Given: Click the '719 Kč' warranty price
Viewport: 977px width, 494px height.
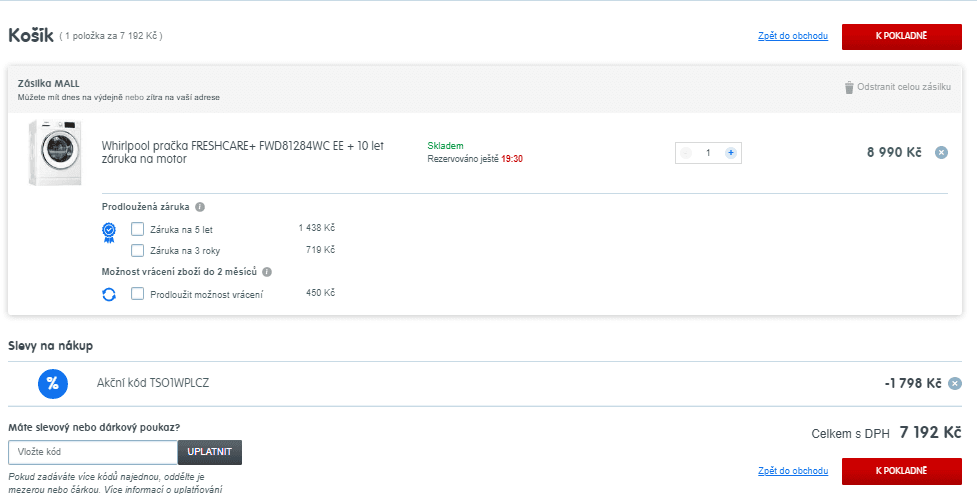Looking at the screenshot, I should click(320, 250).
